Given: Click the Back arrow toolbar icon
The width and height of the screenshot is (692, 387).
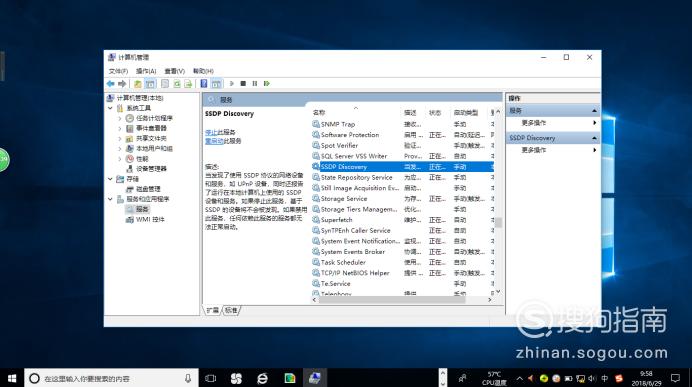Looking at the screenshot, I should tap(110, 83).
